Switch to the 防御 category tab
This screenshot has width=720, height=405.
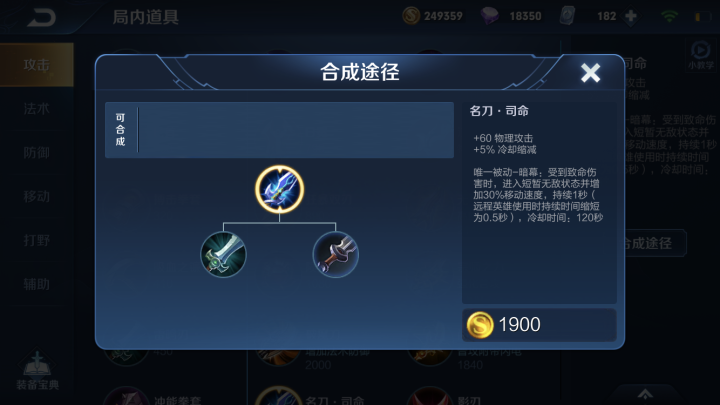coord(37,152)
